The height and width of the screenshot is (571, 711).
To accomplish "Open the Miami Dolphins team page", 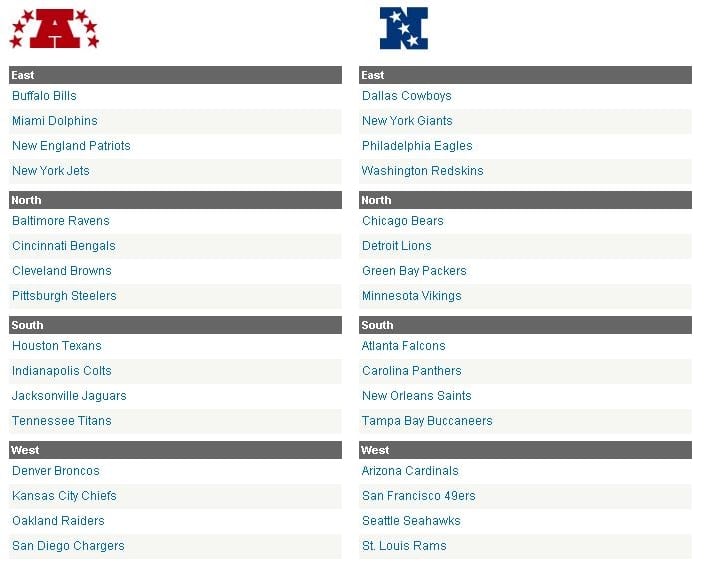I will click(55, 121).
